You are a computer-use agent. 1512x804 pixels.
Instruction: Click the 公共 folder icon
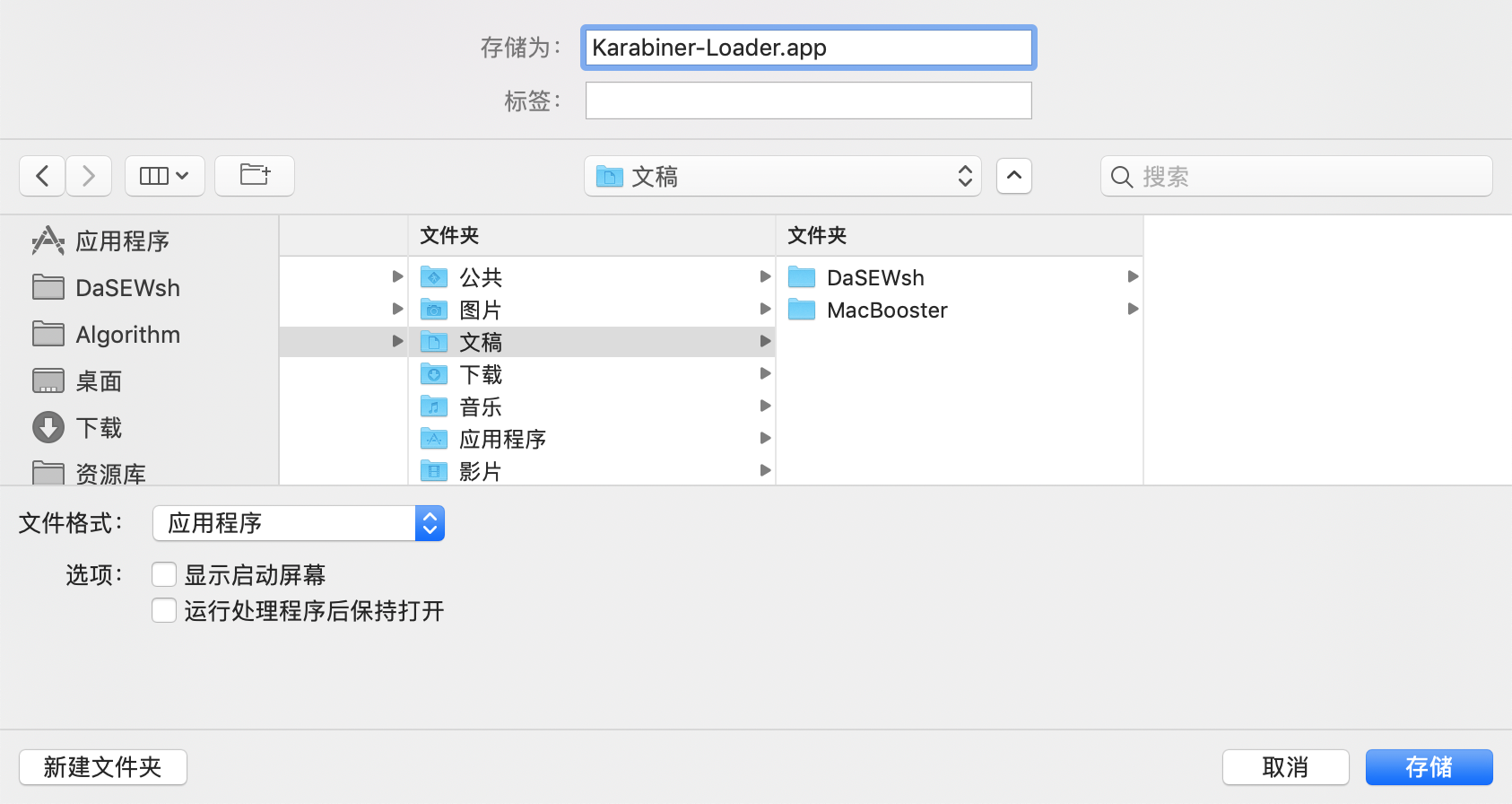434,277
